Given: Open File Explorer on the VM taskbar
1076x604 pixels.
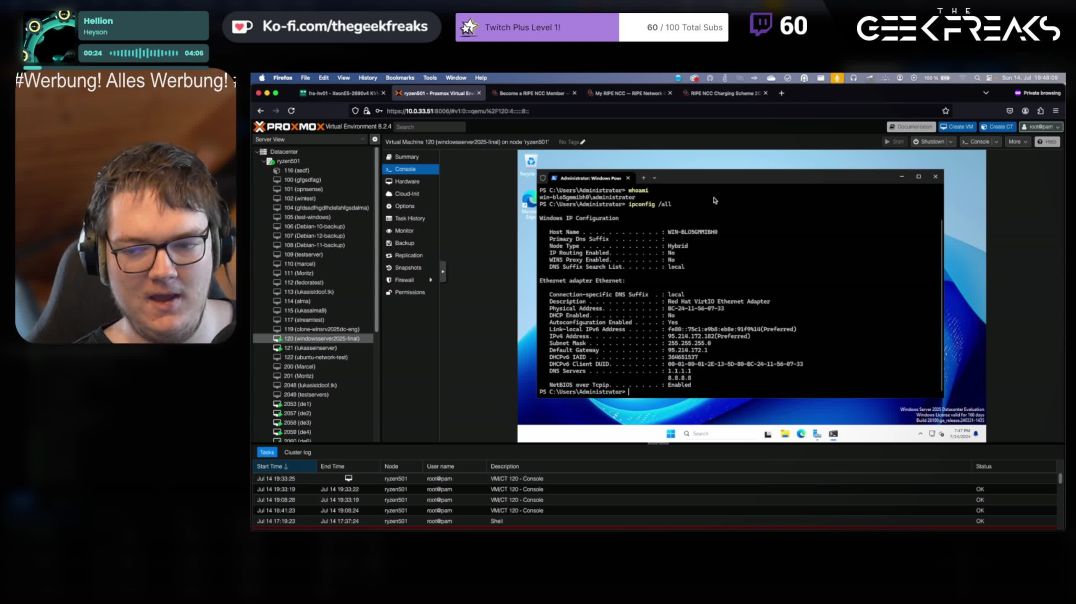Looking at the screenshot, I should [784, 434].
